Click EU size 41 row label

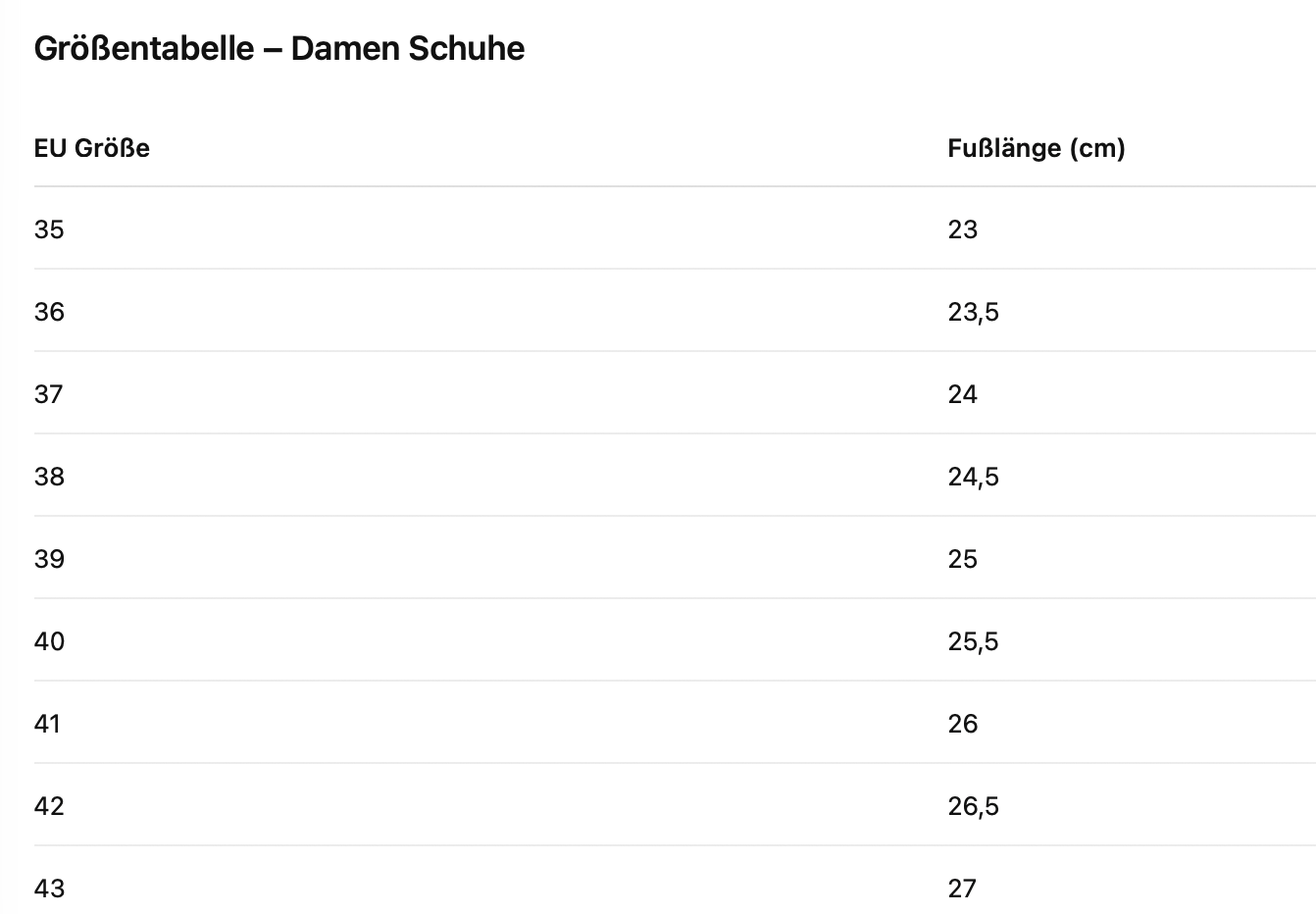click(x=47, y=724)
